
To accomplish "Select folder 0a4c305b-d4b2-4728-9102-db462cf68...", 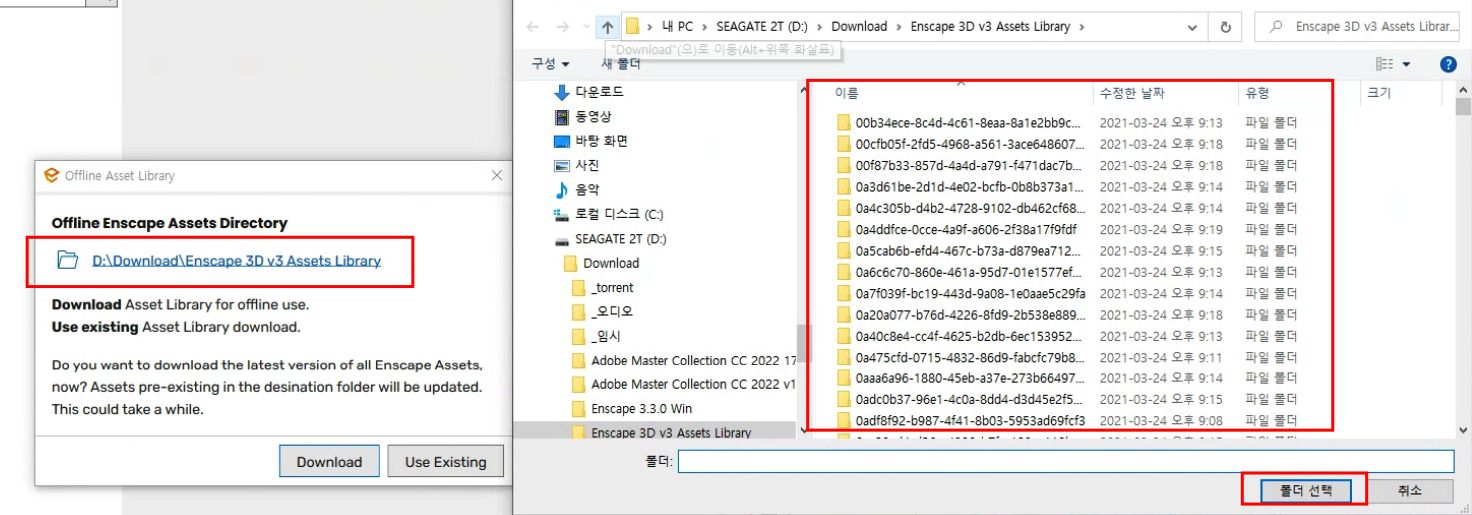I will point(970,208).
